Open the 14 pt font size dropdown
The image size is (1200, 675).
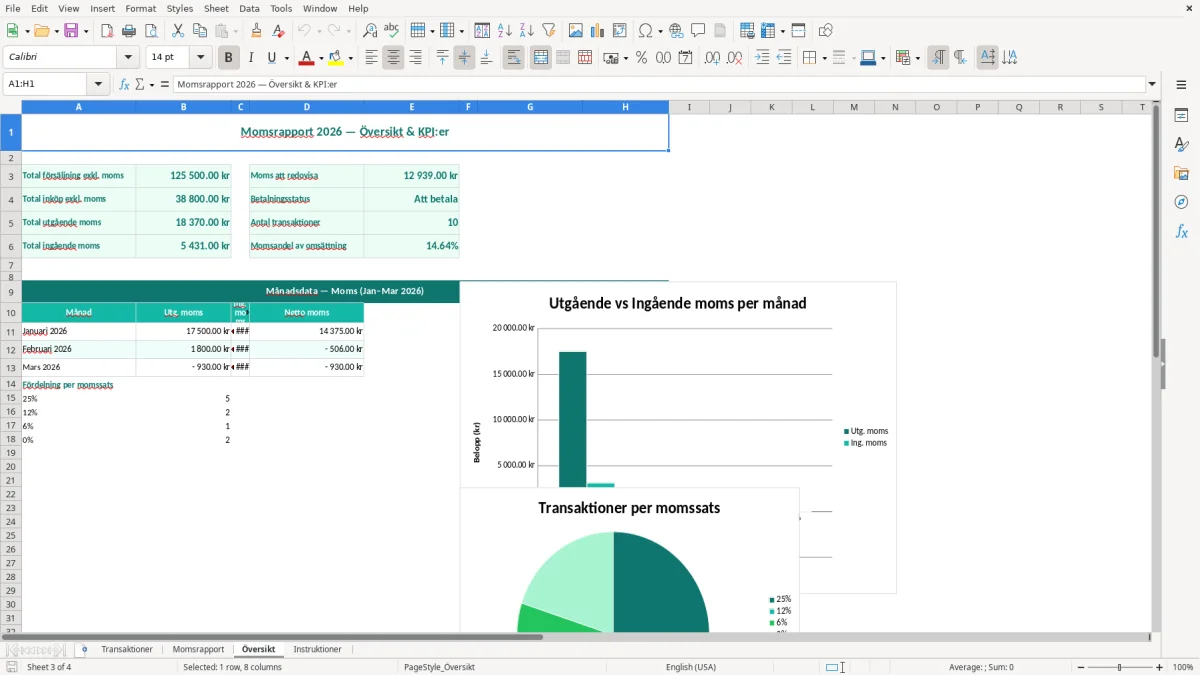[x=201, y=58]
